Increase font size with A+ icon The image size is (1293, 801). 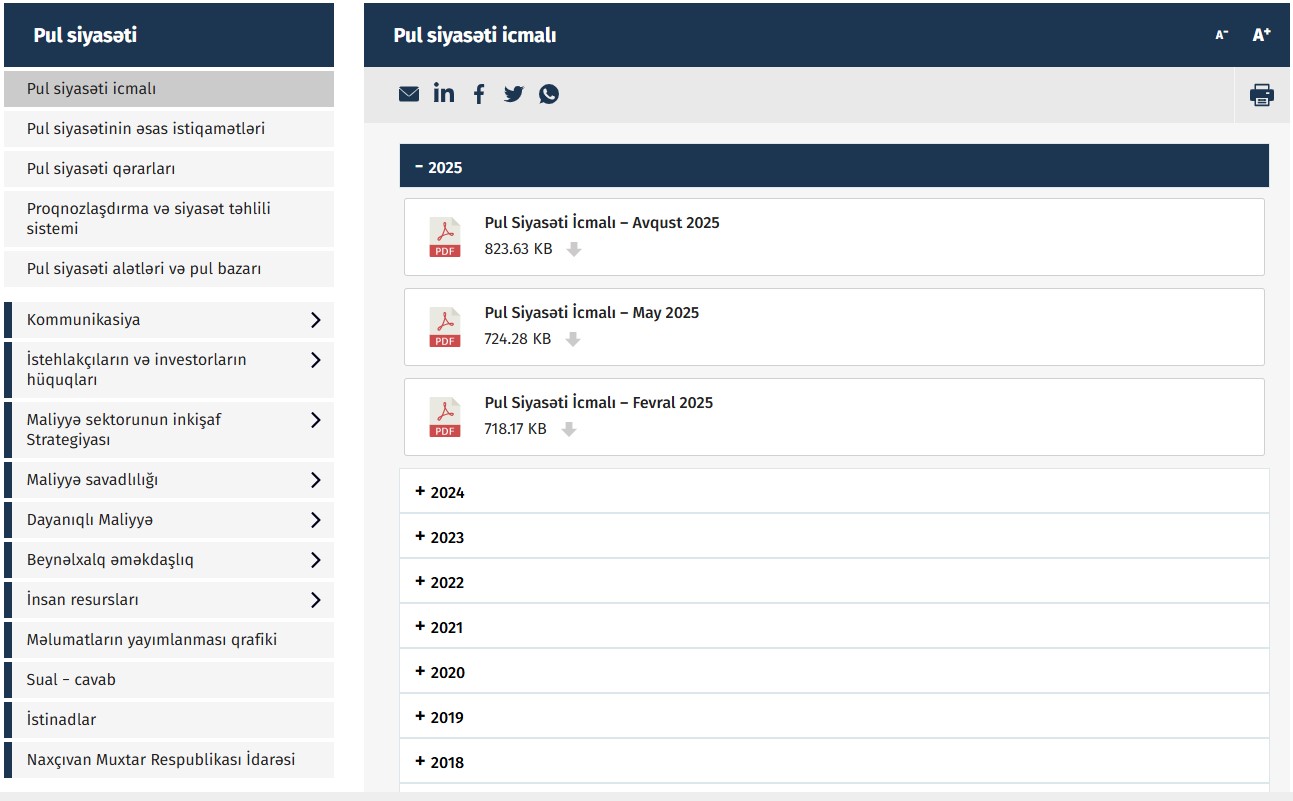pyautogui.click(x=1261, y=35)
